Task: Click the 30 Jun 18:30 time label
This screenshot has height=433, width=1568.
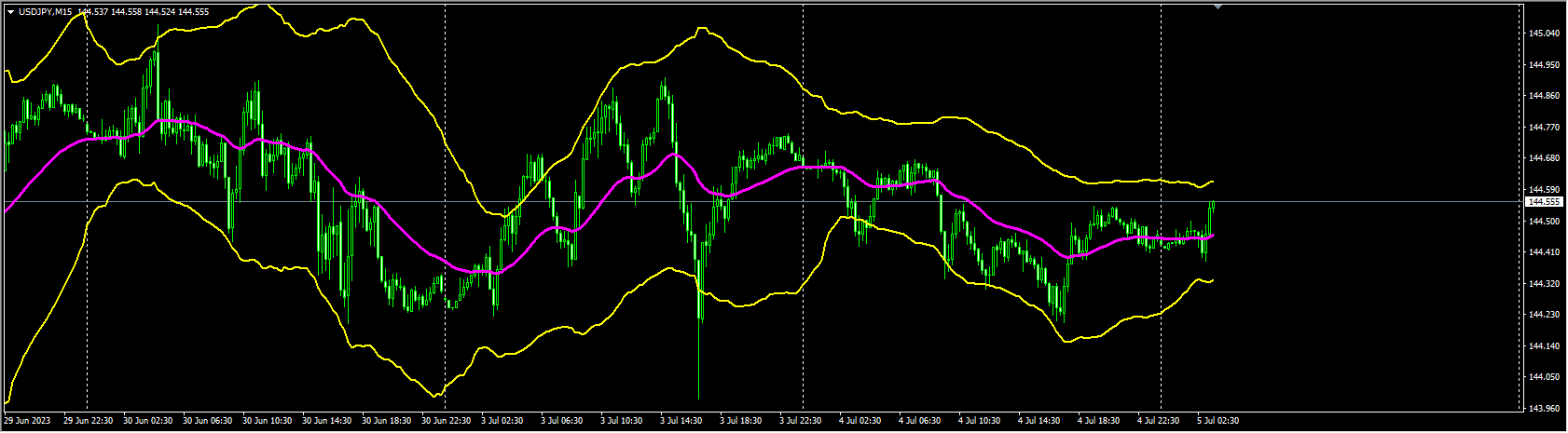Action: (388, 421)
